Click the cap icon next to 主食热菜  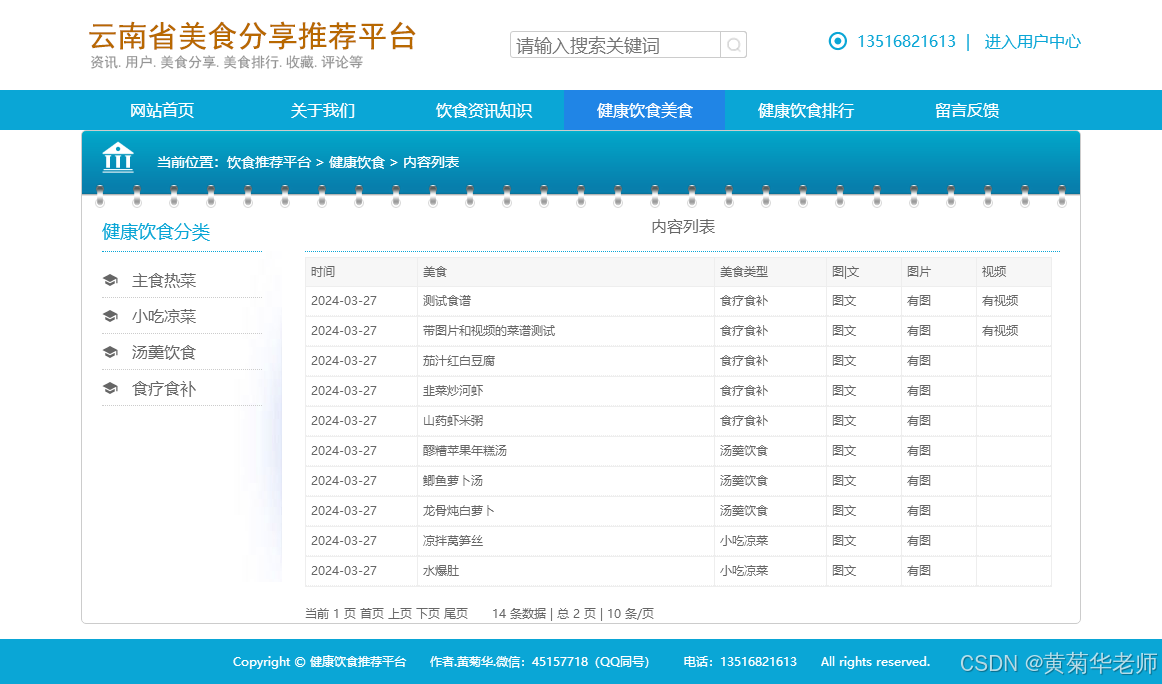(110, 280)
